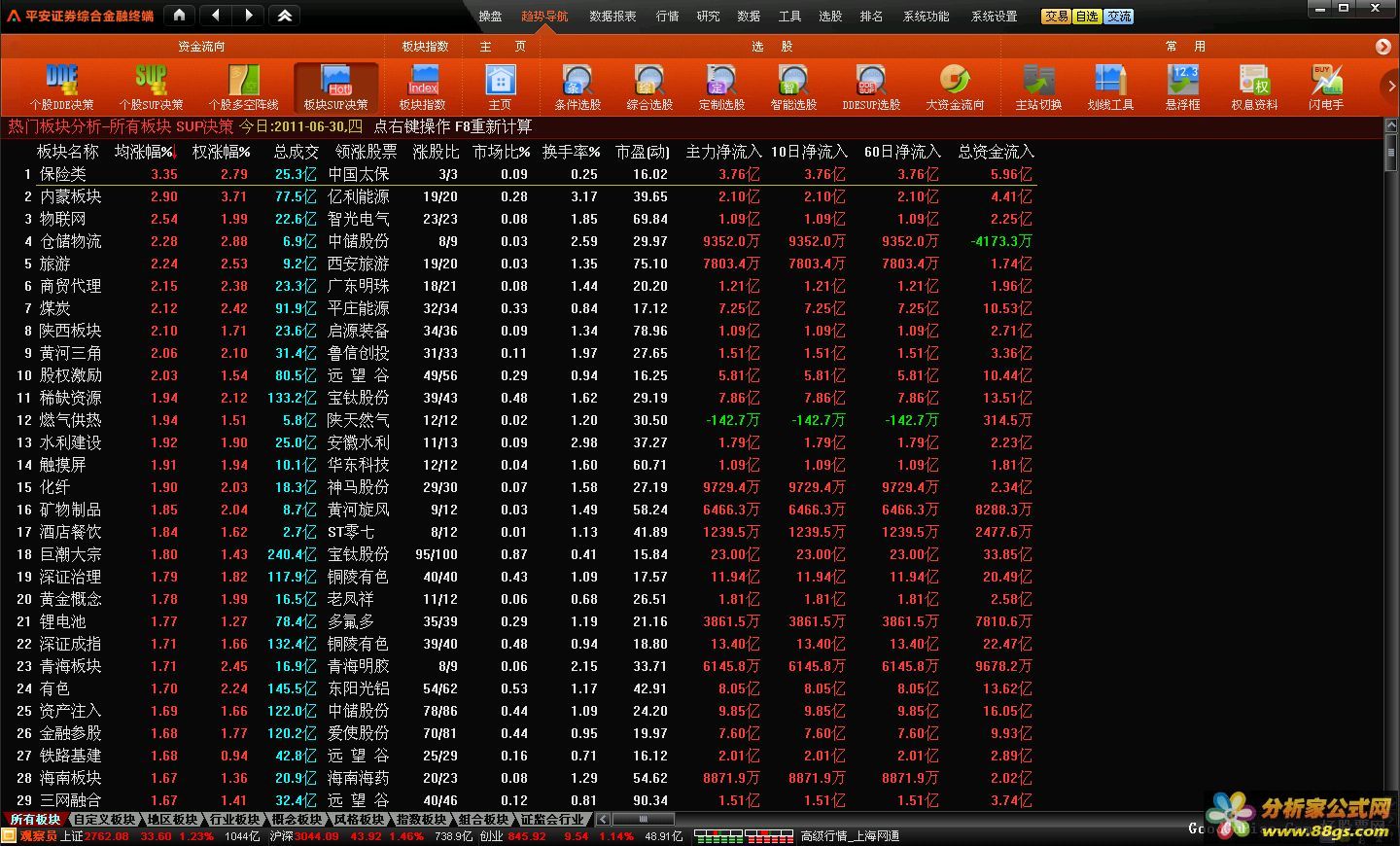
Task: Open the 板块指数 Index icon
Action: (x=423, y=87)
